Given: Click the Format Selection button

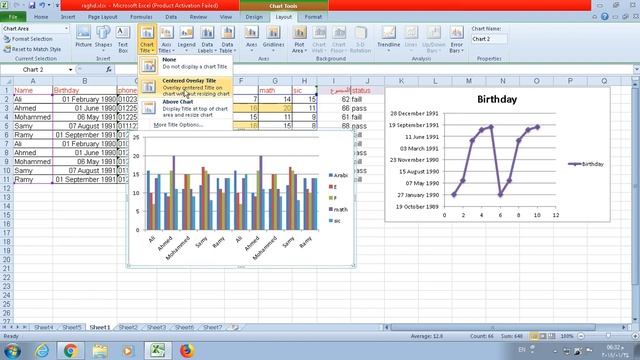Looking at the screenshot, I should (29, 39).
